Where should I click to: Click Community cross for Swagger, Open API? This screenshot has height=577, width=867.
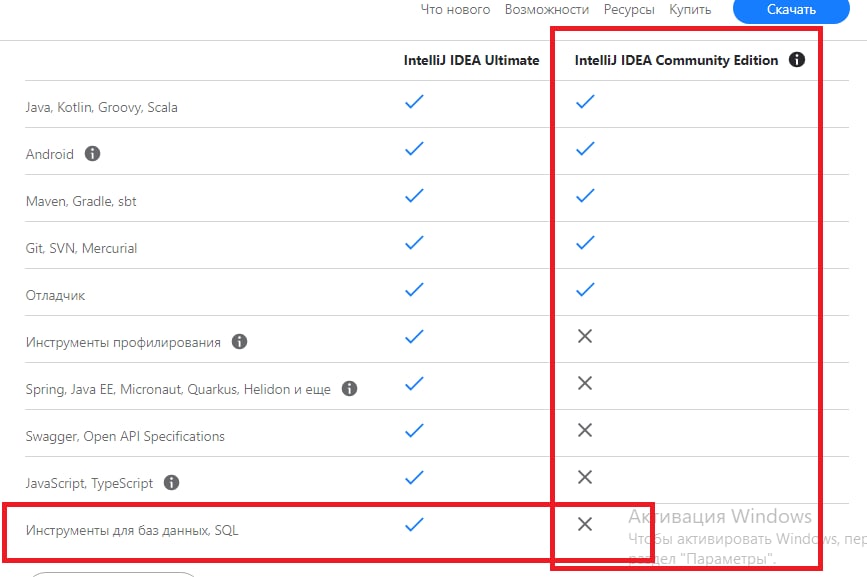pos(585,430)
